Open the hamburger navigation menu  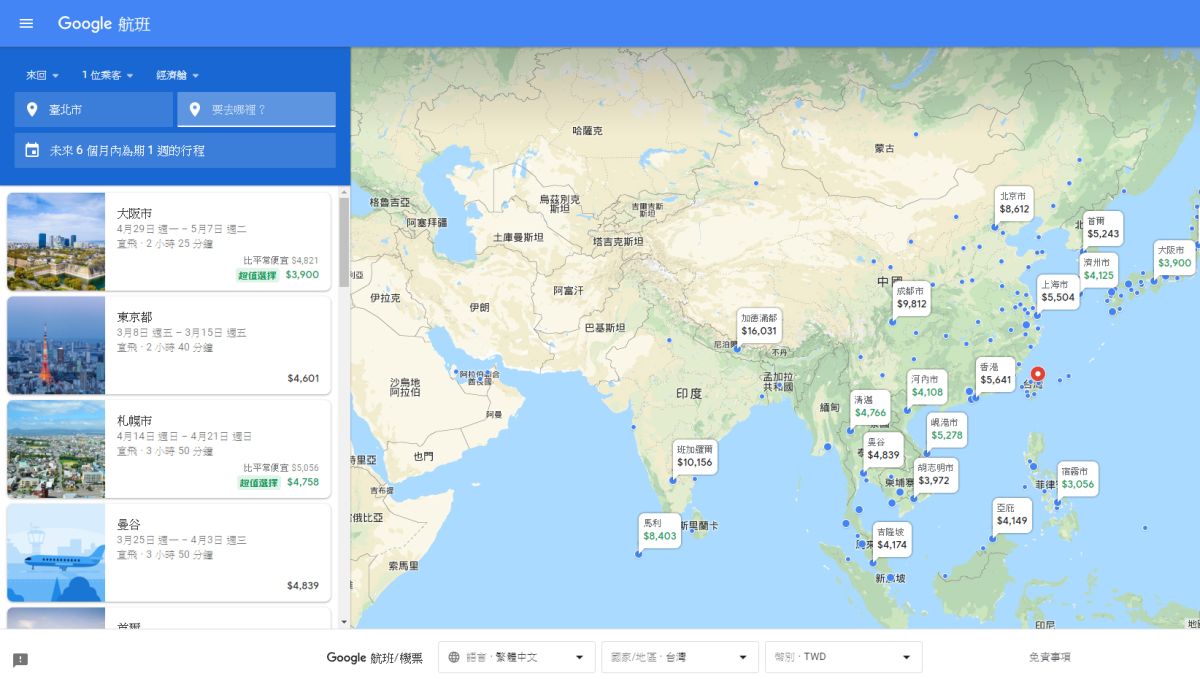point(25,24)
